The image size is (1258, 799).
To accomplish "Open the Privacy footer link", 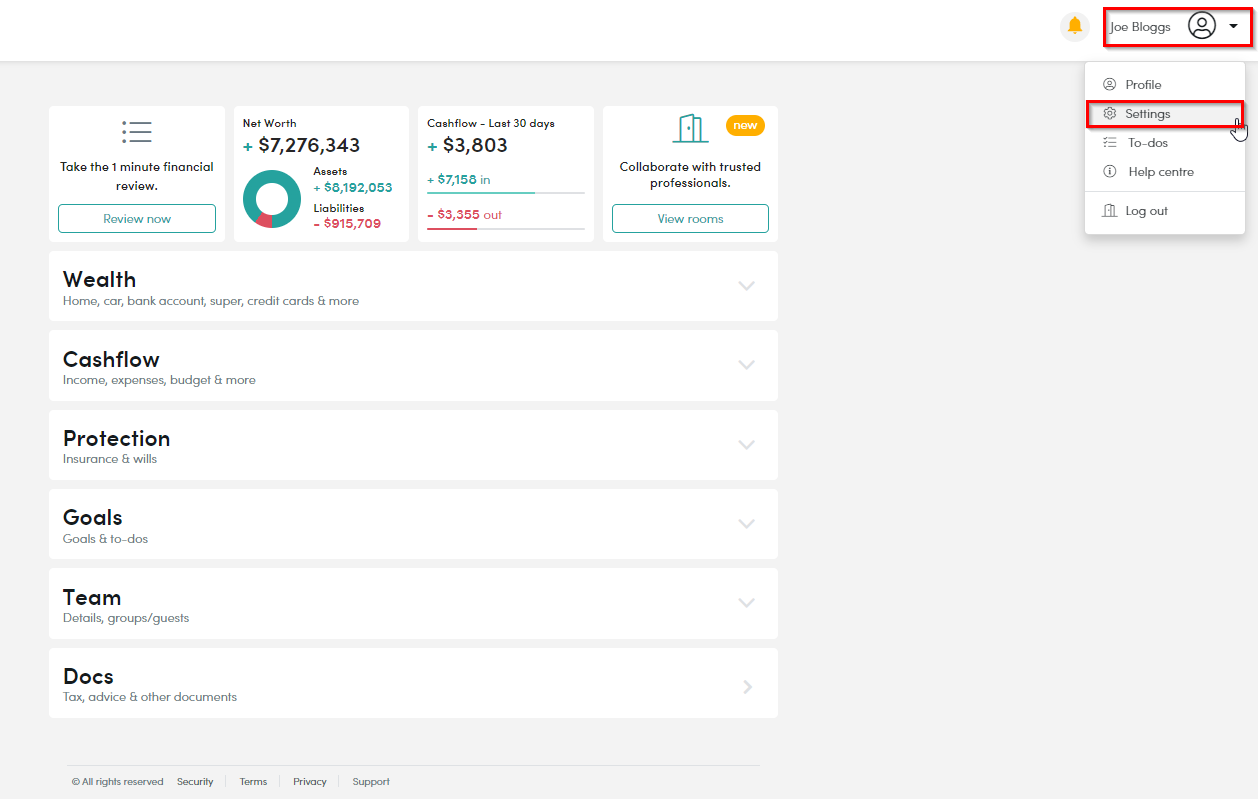I will 310,782.
